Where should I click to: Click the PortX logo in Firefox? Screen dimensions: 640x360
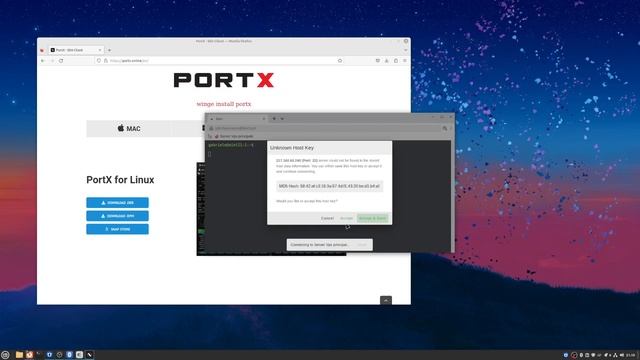tap(224, 80)
